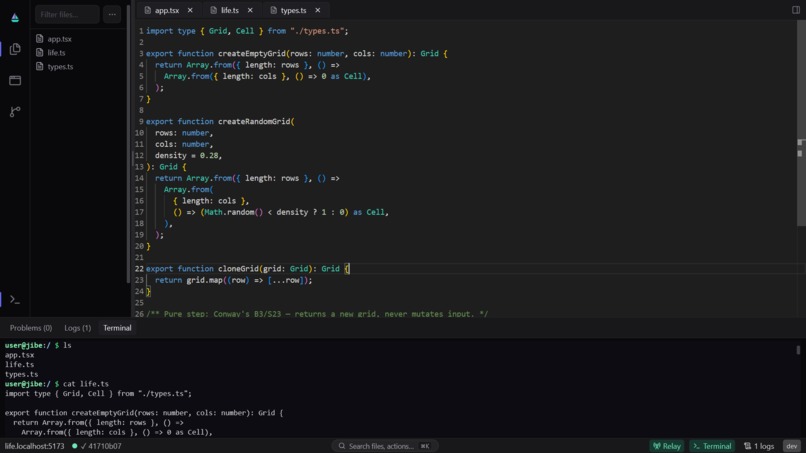The width and height of the screenshot is (806, 453).
Task: Open the preview window sidebar icon
Action: 15,80
